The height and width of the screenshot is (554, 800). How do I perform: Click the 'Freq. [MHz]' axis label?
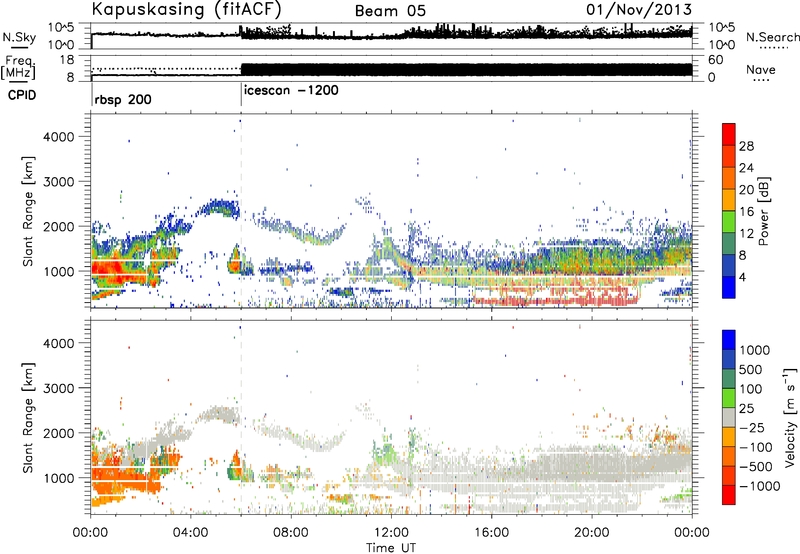18,68
